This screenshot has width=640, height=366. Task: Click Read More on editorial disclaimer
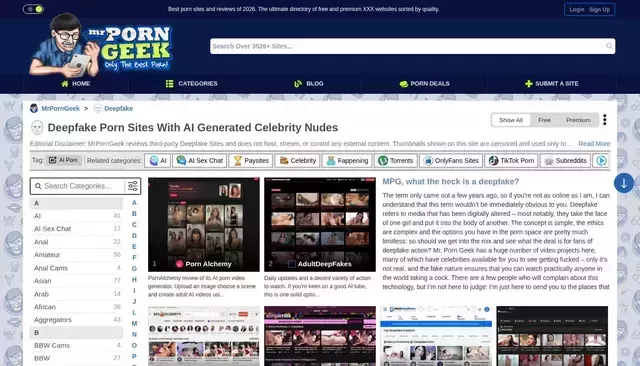tap(594, 144)
